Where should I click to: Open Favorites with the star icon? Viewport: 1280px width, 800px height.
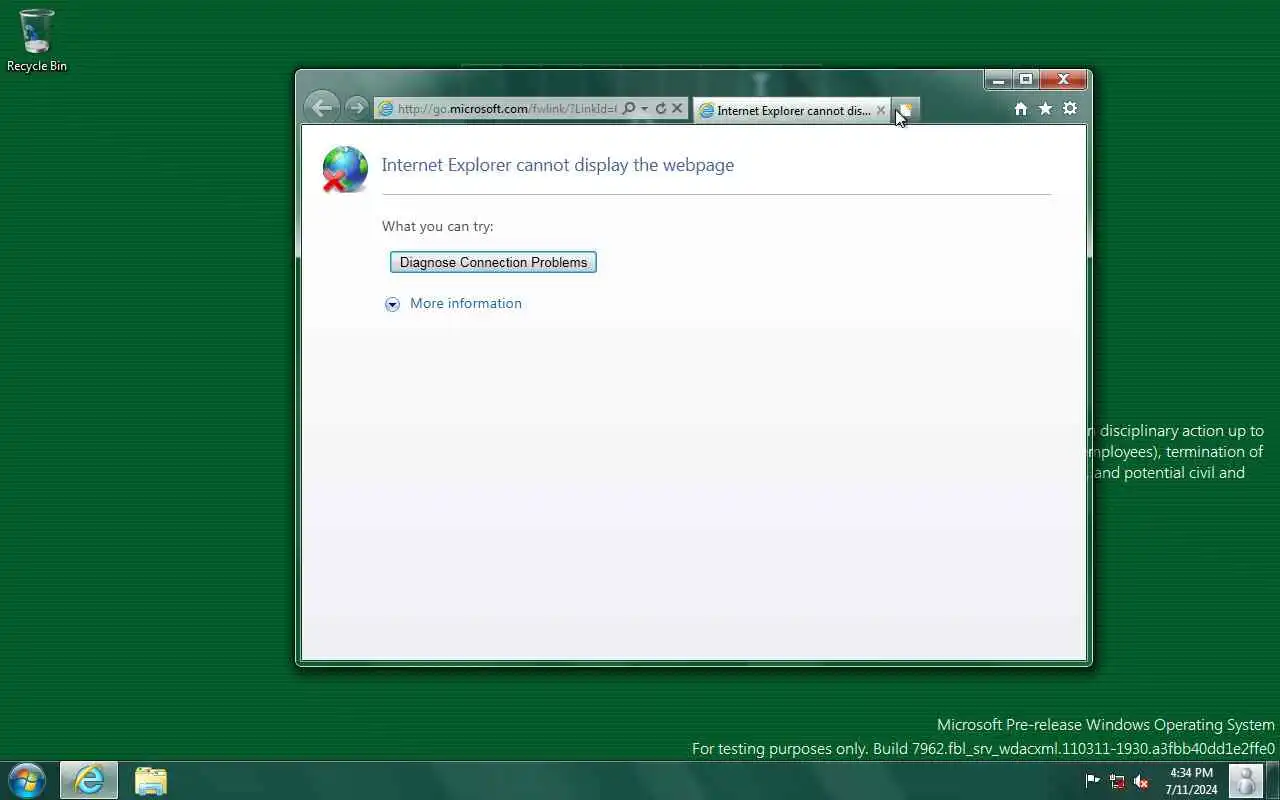pyautogui.click(x=1045, y=108)
